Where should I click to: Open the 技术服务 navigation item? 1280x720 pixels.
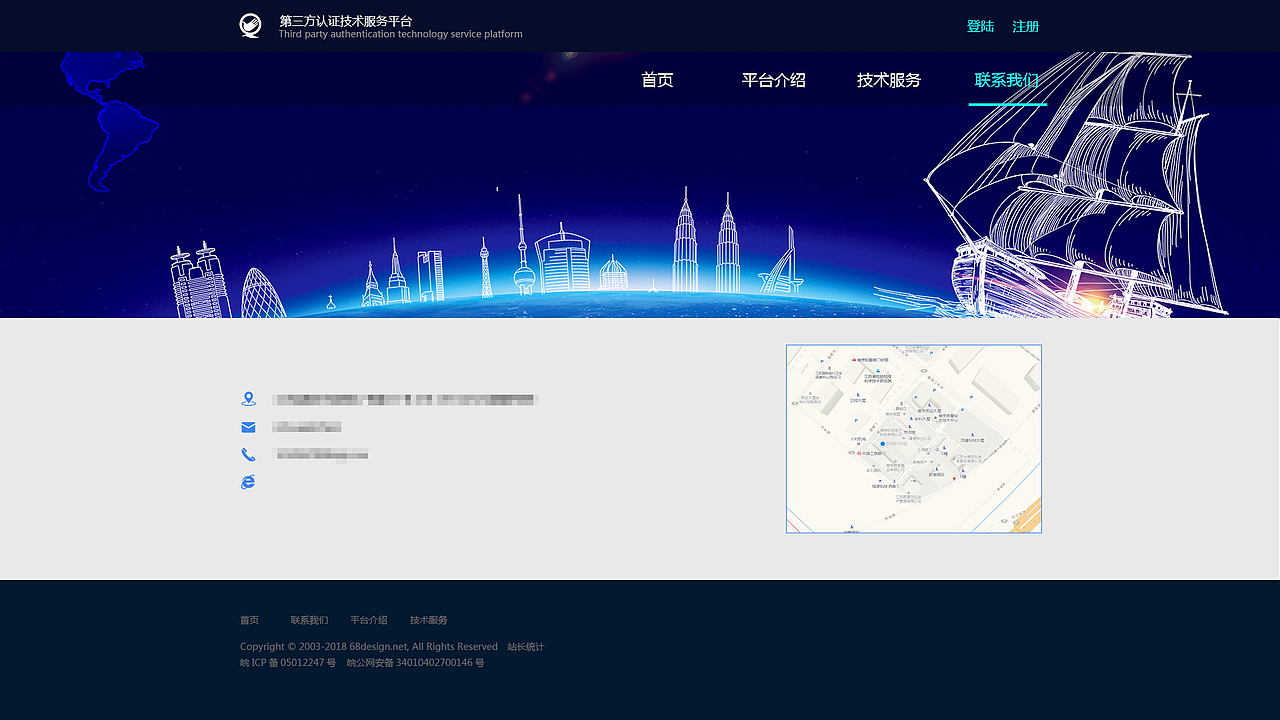click(888, 80)
